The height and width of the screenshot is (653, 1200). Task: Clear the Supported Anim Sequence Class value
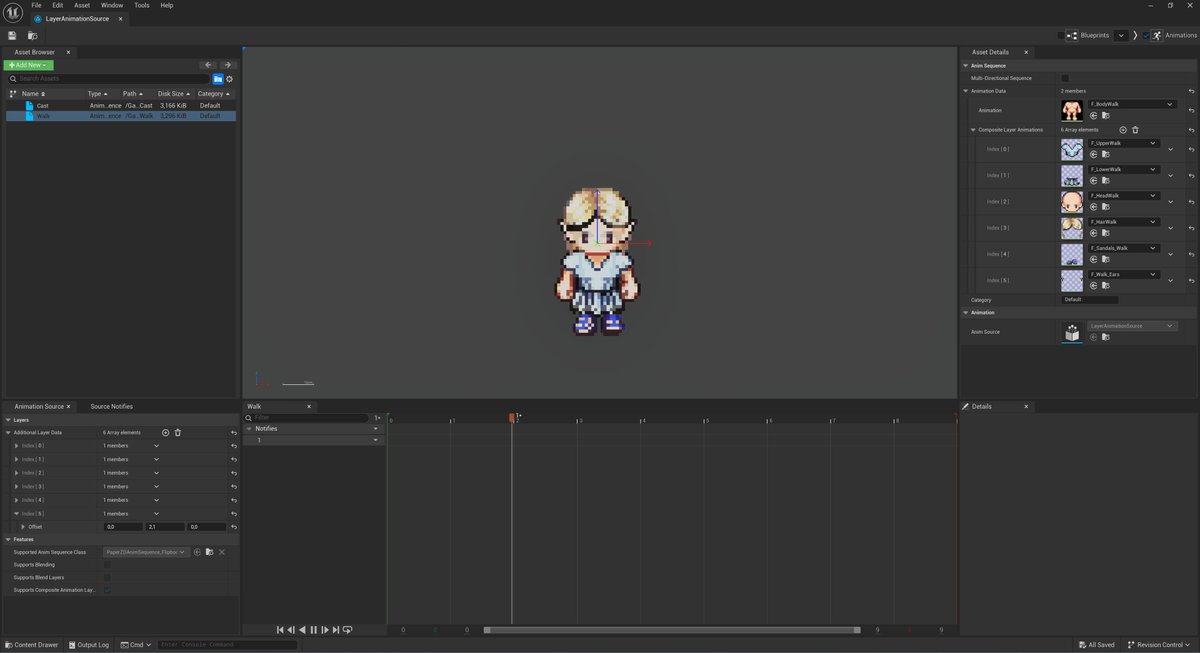click(x=221, y=552)
